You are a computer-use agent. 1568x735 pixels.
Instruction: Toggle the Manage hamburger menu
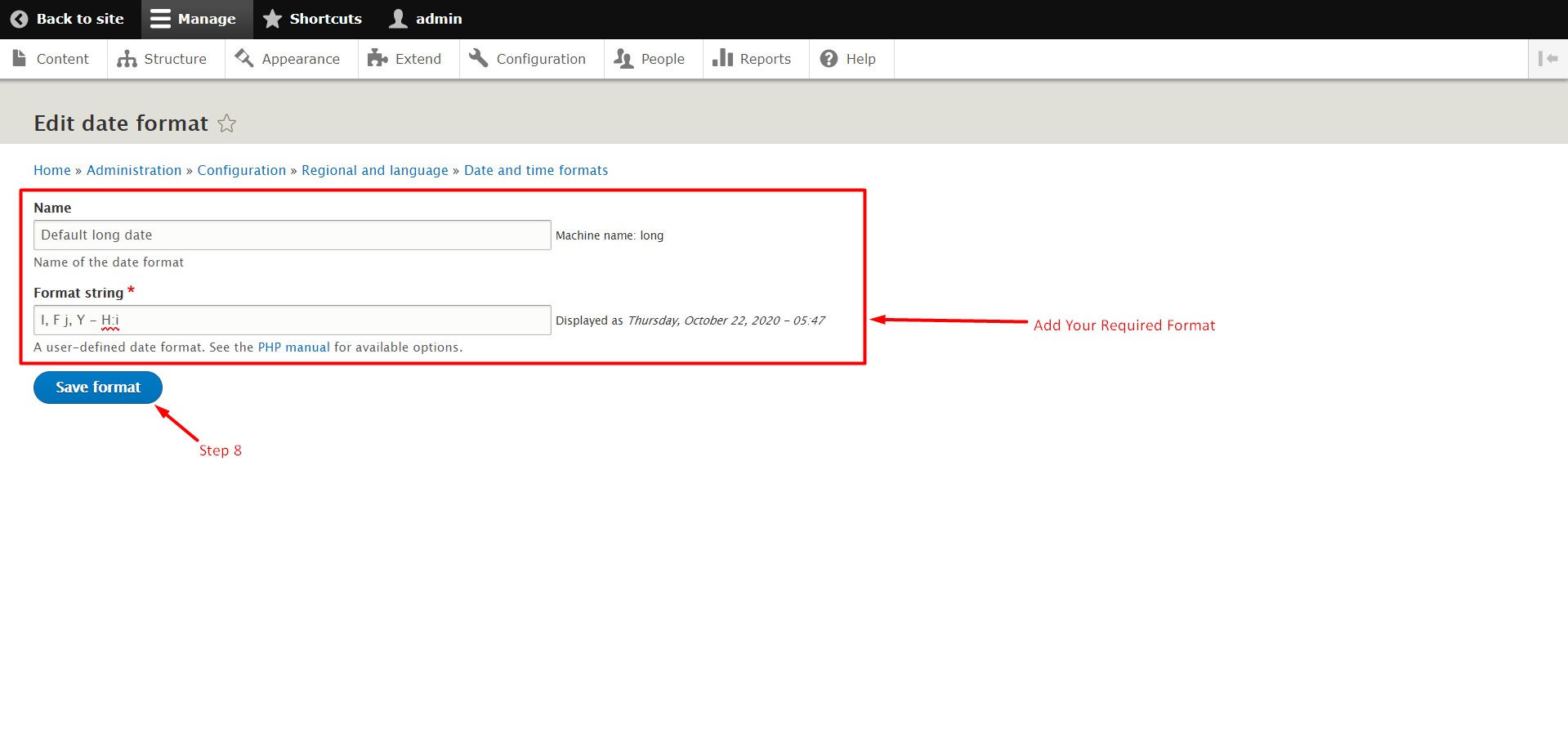point(161,19)
